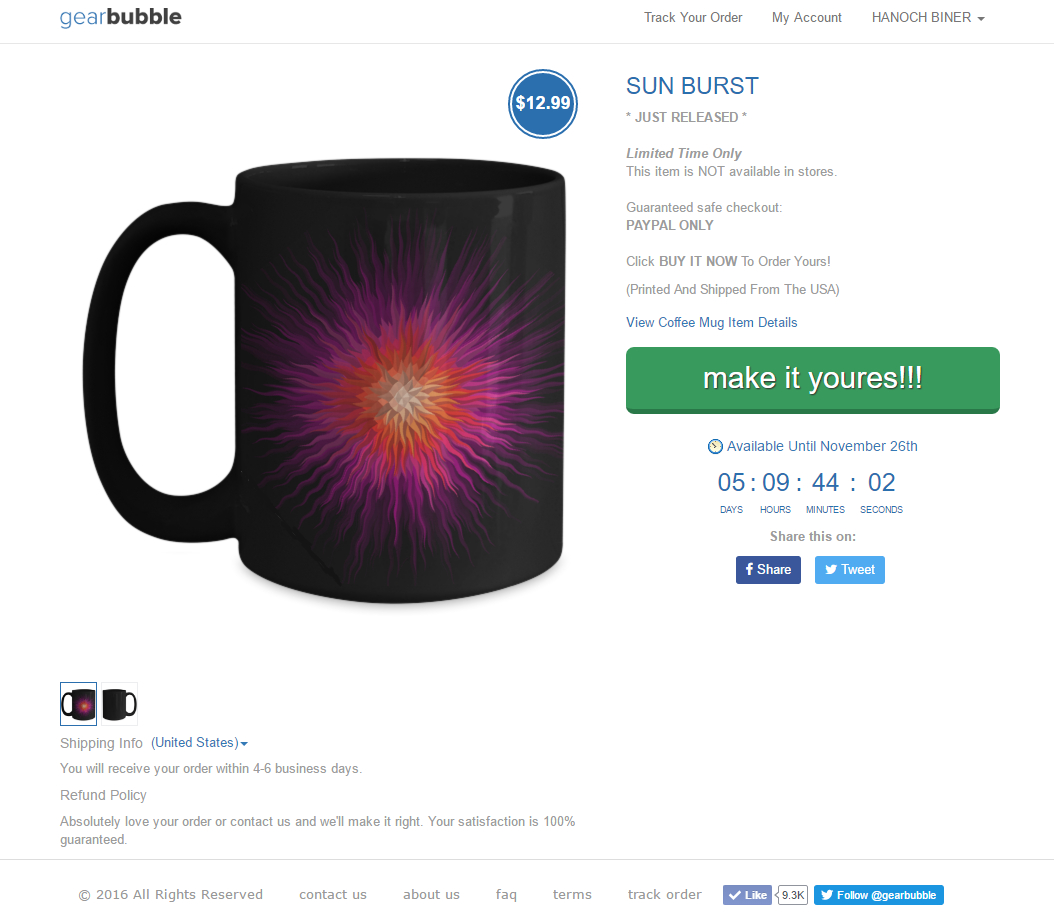This screenshot has width=1054, height=924.
Task: Tweet this product
Action: point(850,570)
